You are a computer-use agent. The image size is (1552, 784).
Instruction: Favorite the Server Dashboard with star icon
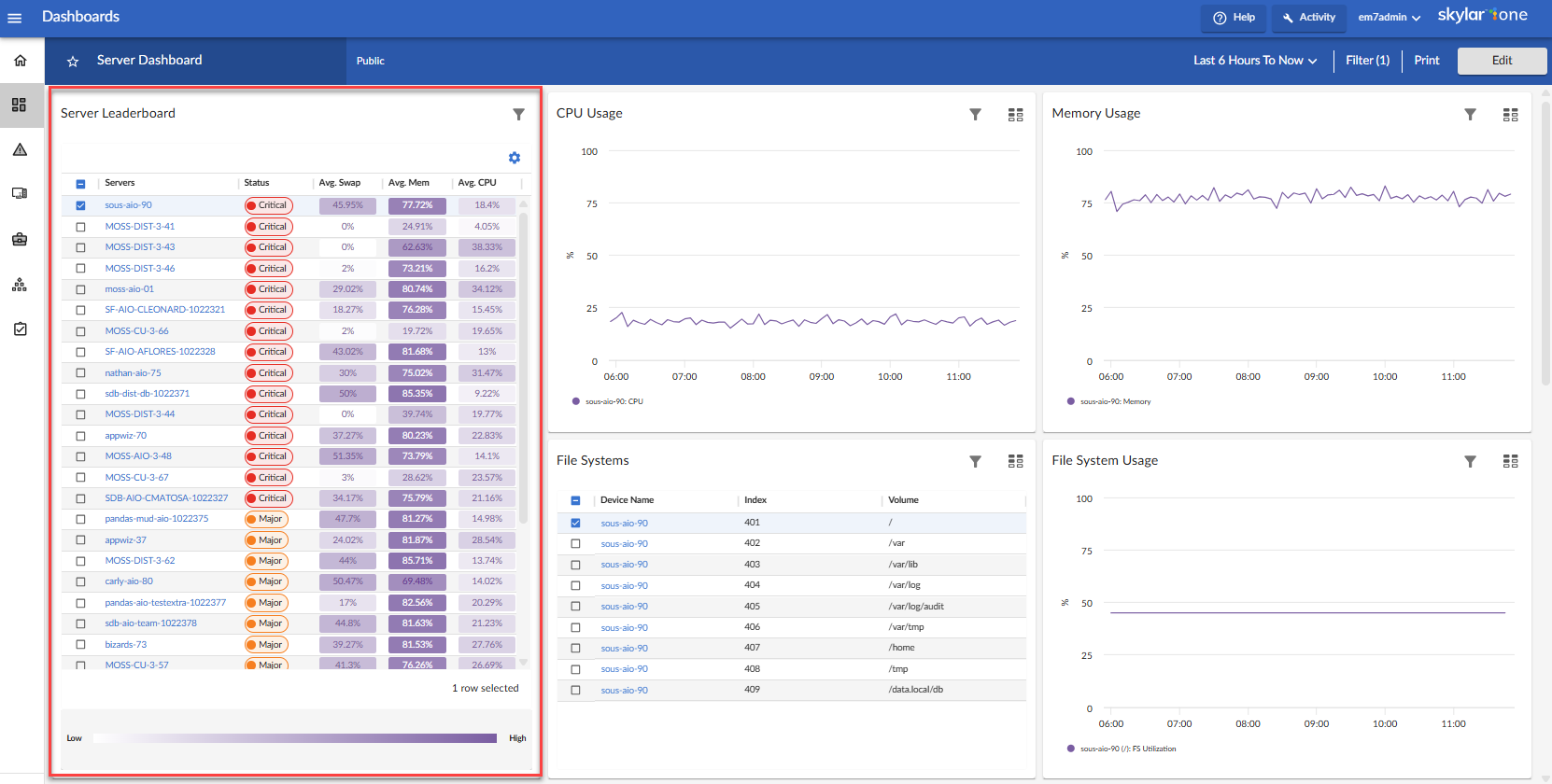click(x=73, y=62)
